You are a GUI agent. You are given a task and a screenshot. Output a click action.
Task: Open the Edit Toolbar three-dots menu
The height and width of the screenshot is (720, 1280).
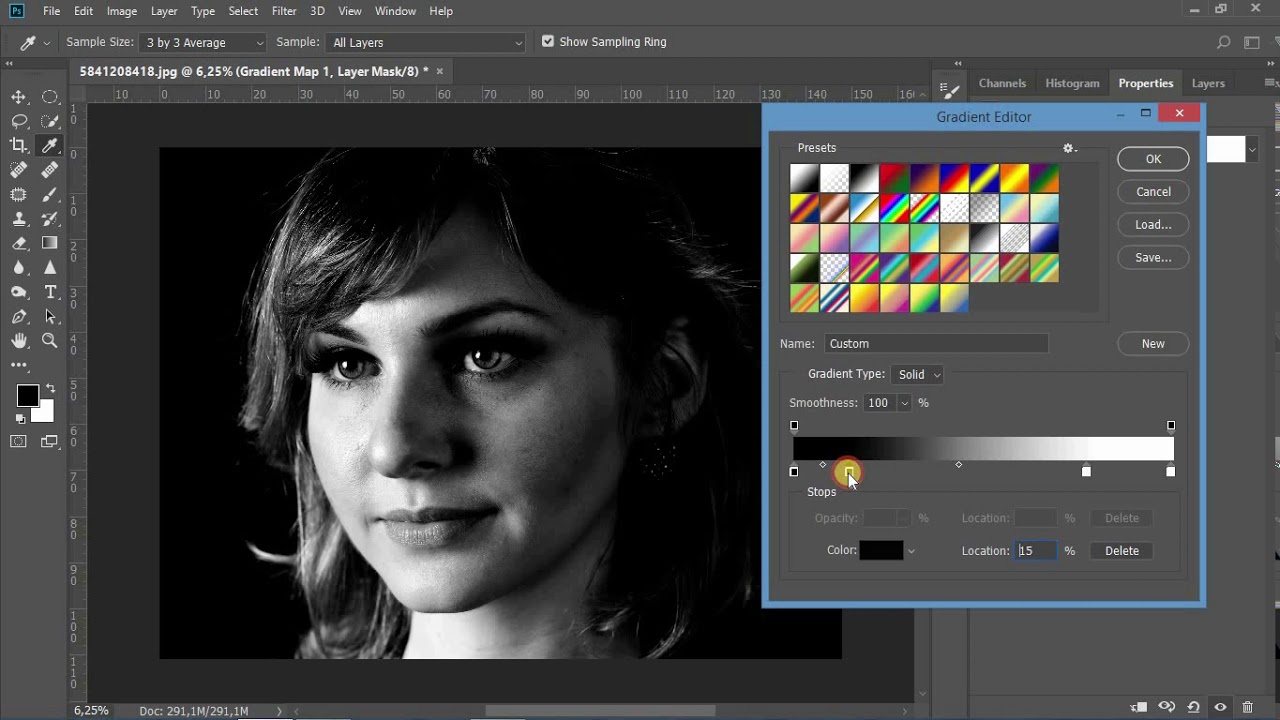19,365
